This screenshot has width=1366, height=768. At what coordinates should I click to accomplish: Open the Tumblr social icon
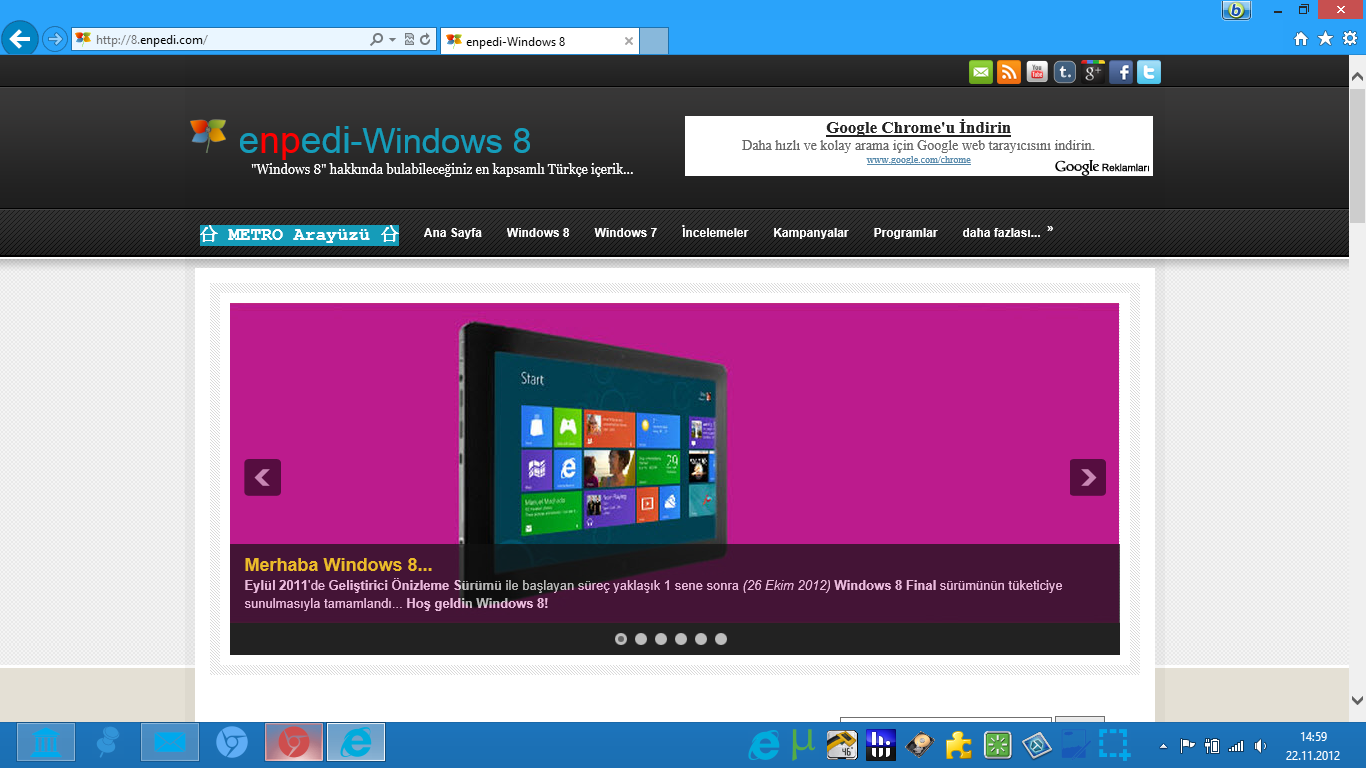pyautogui.click(x=1065, y=72)
